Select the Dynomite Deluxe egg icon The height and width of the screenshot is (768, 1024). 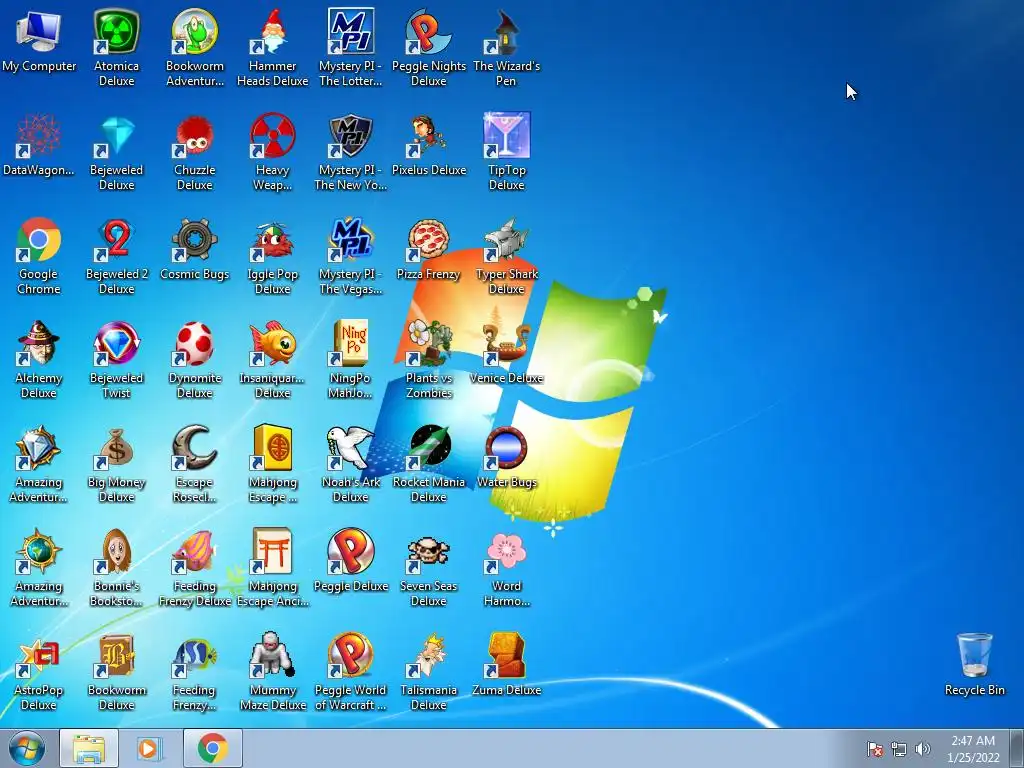(195, 343)
